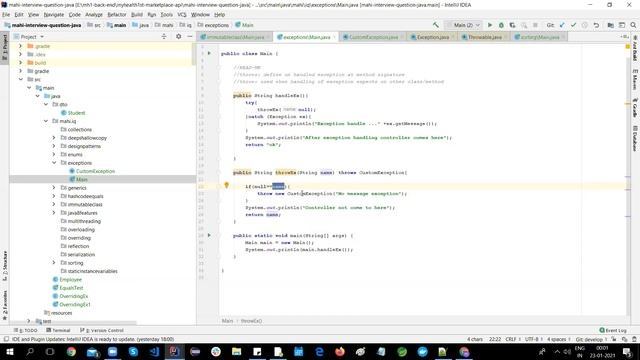Collapse the exceptions package
The width and height of the screenshot is (640, 360).
(54, 162)
